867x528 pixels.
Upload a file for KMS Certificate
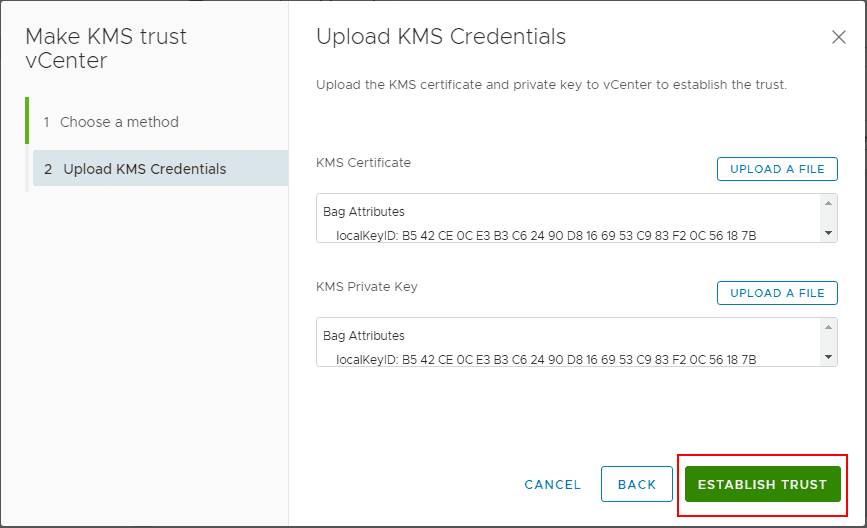point(777,169)
